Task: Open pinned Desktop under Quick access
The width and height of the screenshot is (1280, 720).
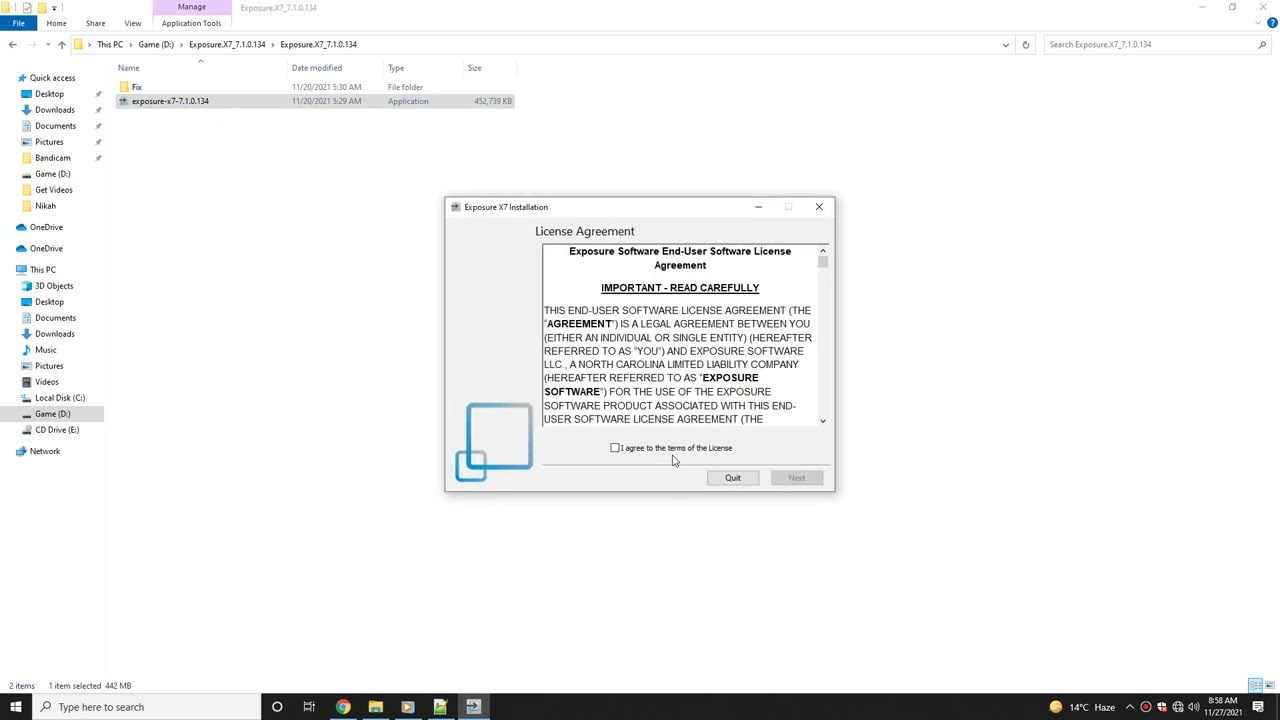Action: pos(49,94)
